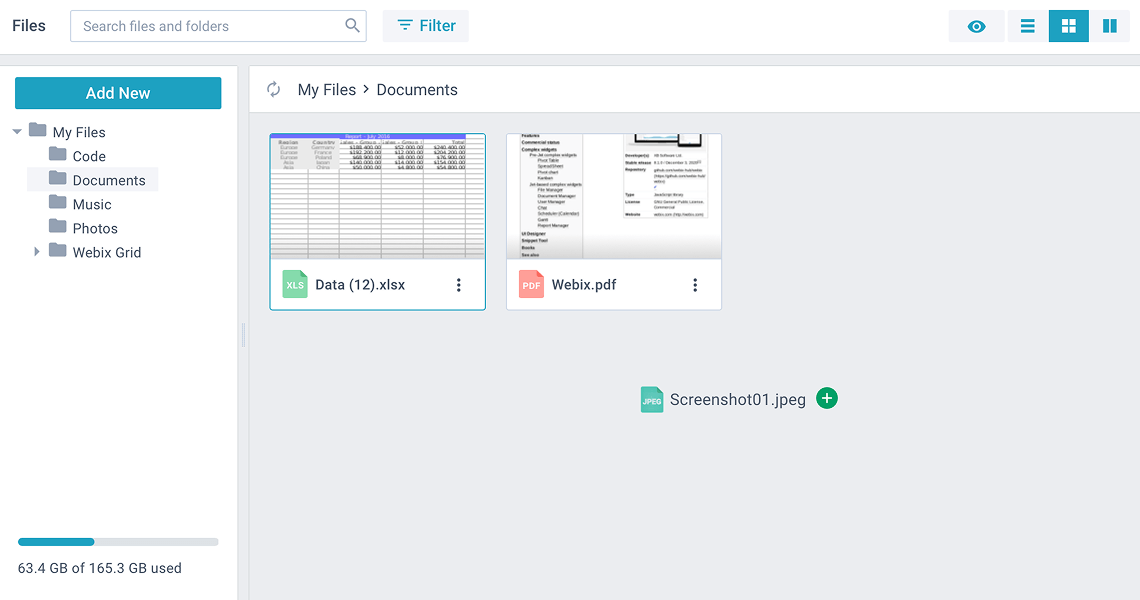Switch to list view mode
Viewport: 1140px width, 600px height.
(1027, 26)
